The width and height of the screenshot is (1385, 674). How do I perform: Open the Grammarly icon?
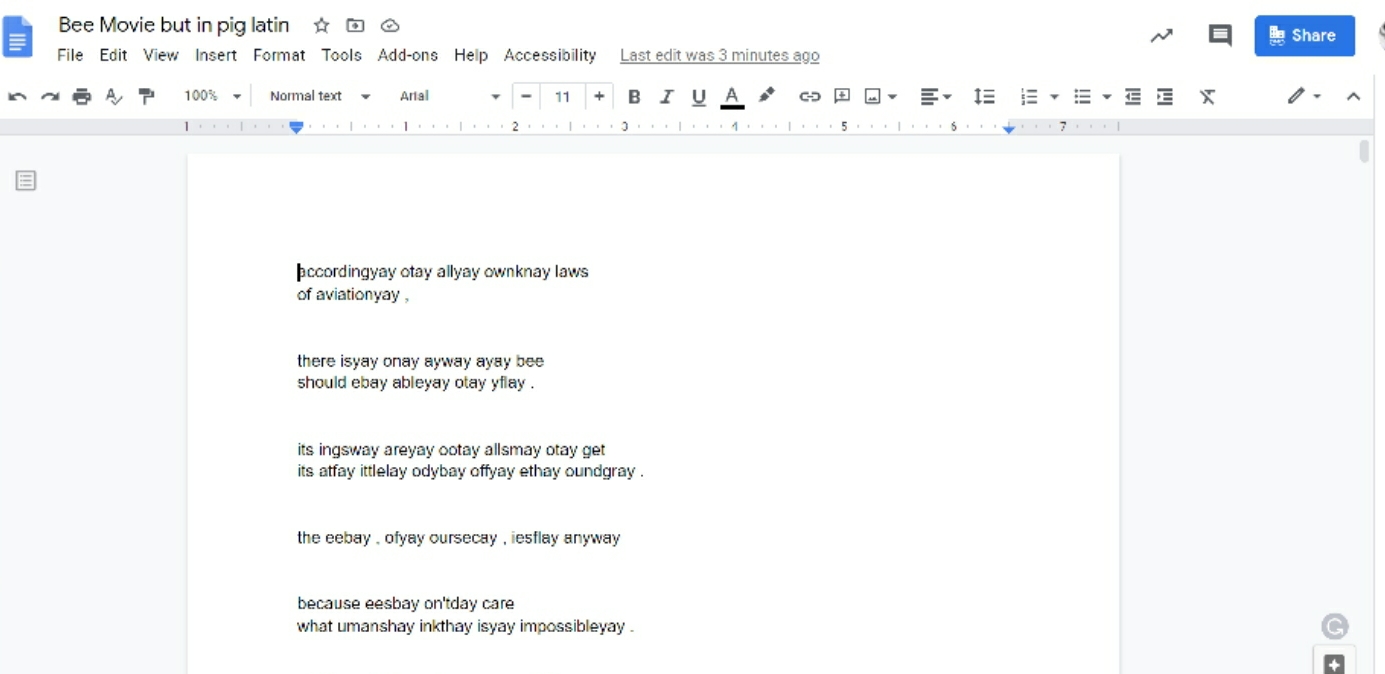pos(1334,627)
